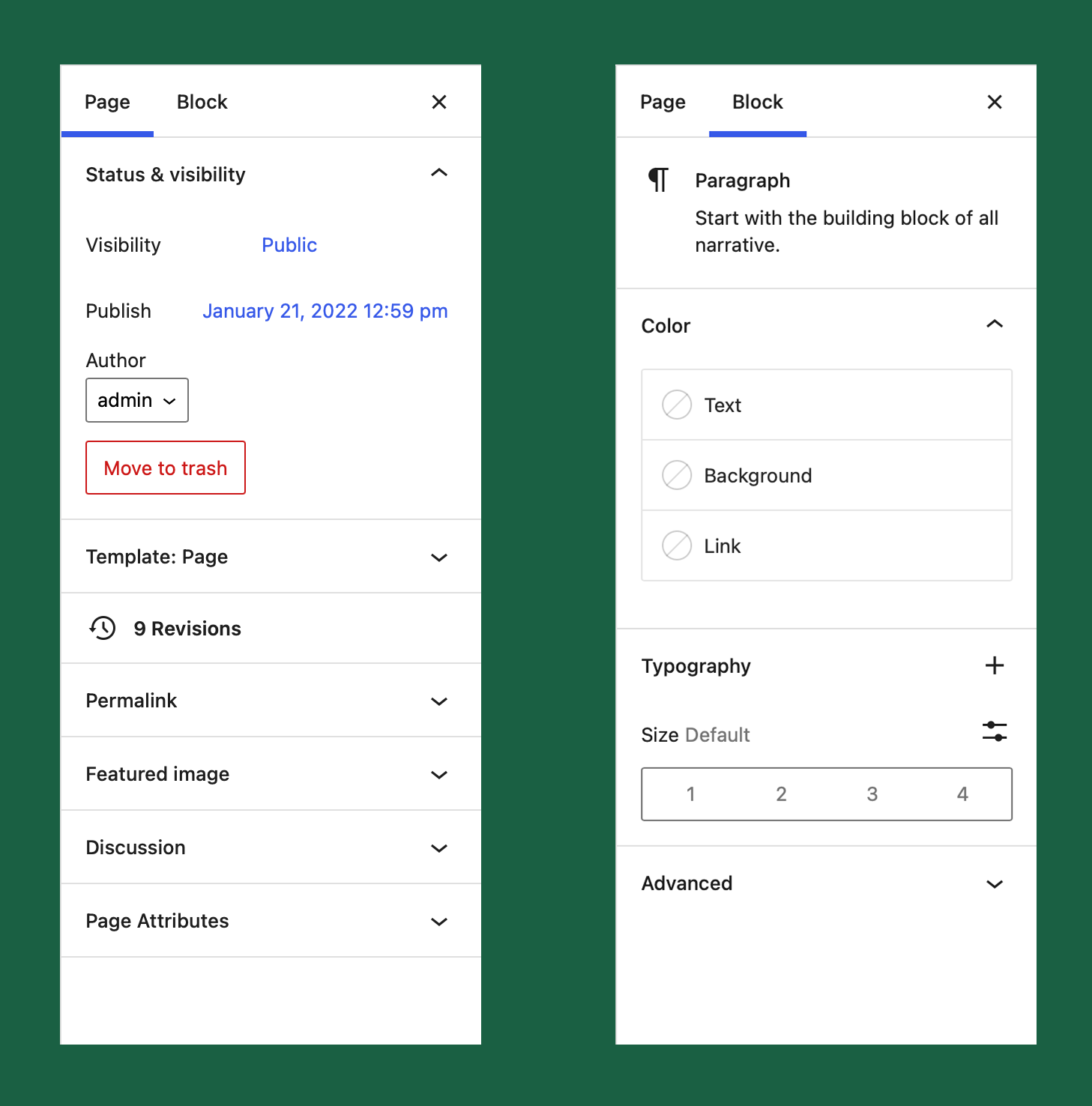Viewport: 1092px width, 1106px height.
Task: View the page's 9 Revisions
Action: pos(187,628)
